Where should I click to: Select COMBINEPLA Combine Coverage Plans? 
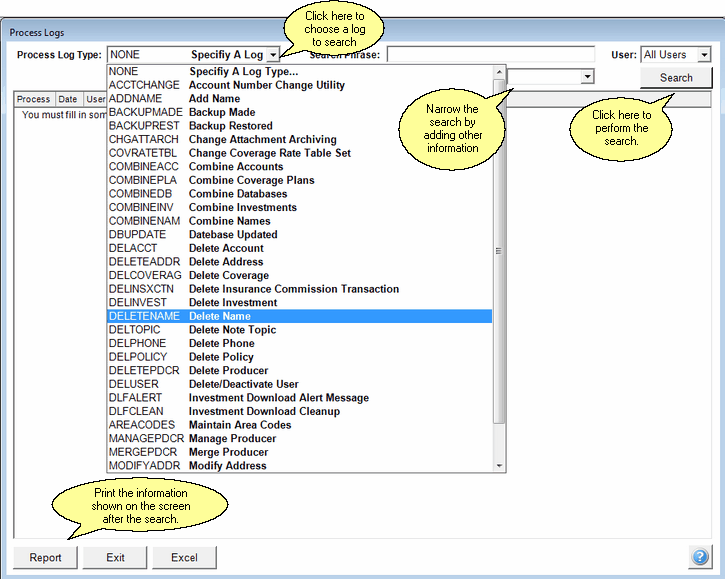(x=300, y=180)
